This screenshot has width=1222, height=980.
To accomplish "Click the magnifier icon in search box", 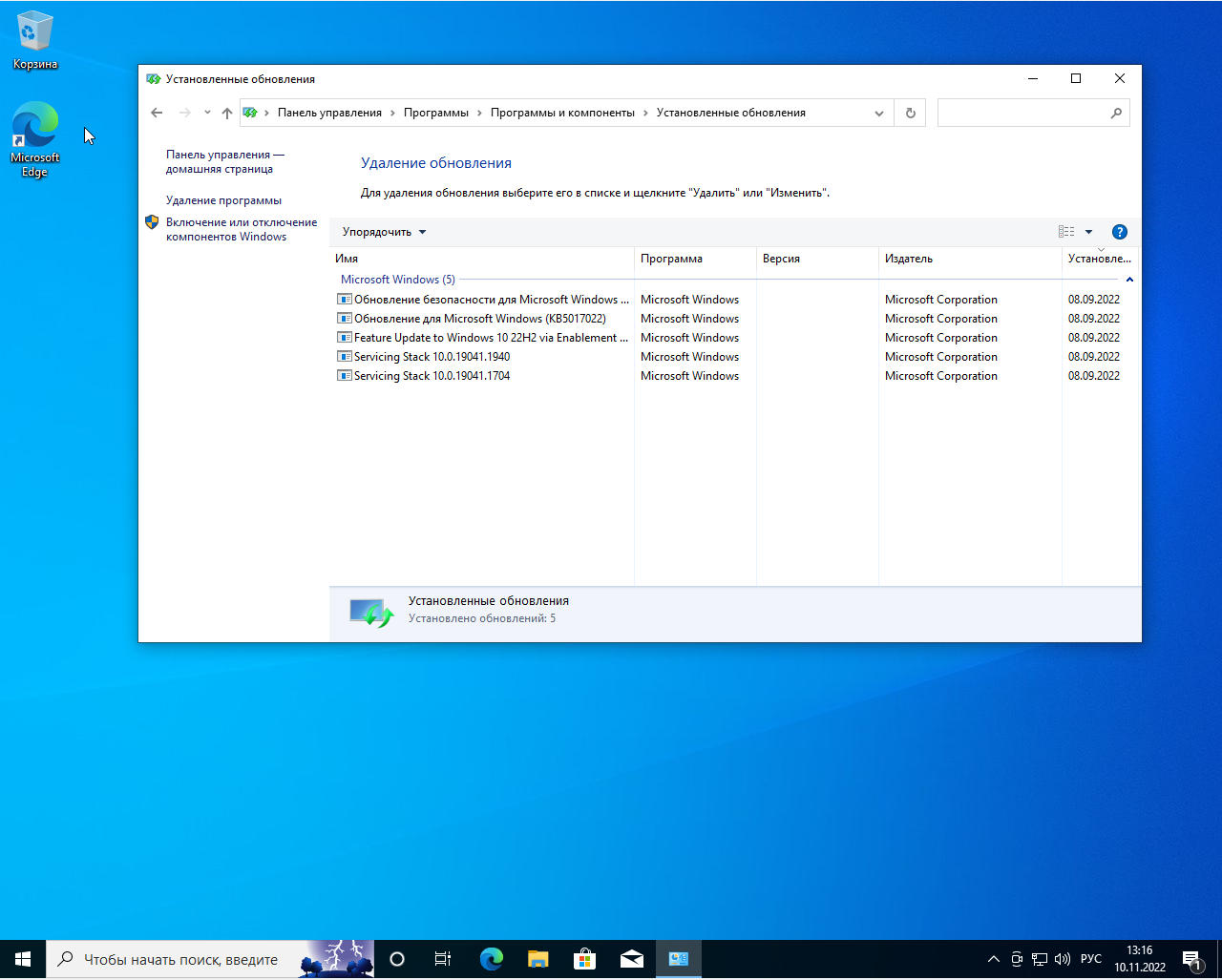I will coord(1116,113).
